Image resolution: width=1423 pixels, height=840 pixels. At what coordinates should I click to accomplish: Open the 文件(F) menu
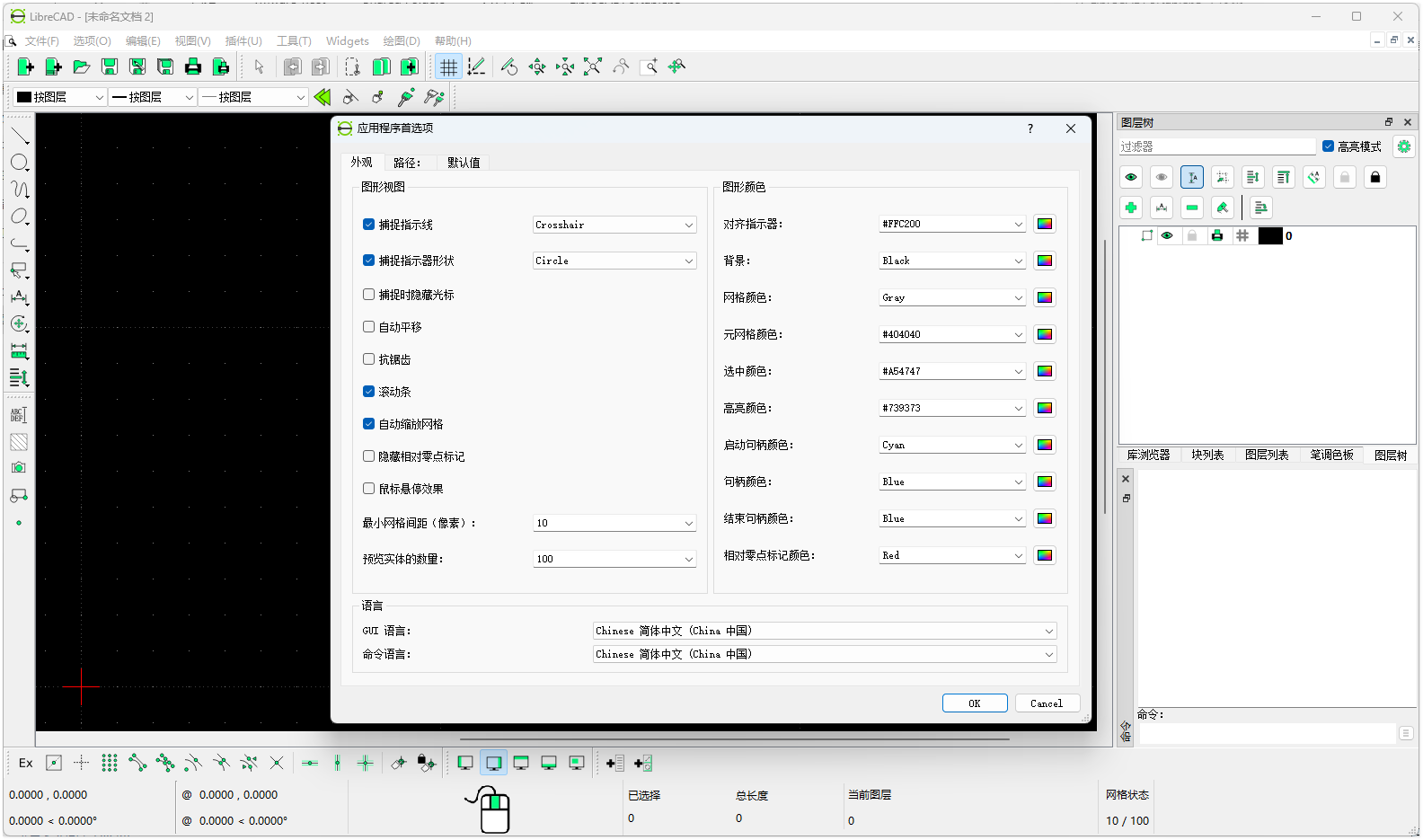(41, 41)
